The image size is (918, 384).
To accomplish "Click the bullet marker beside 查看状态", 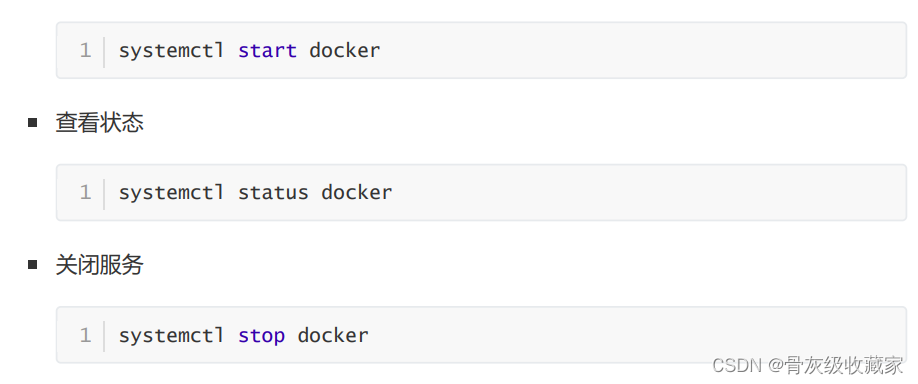I will 32,123.
